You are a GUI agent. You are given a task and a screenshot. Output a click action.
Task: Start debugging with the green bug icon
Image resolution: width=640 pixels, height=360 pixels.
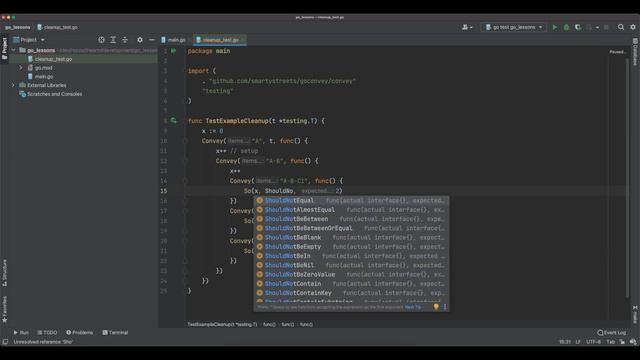pyautogui.click(x=566, y=27)
